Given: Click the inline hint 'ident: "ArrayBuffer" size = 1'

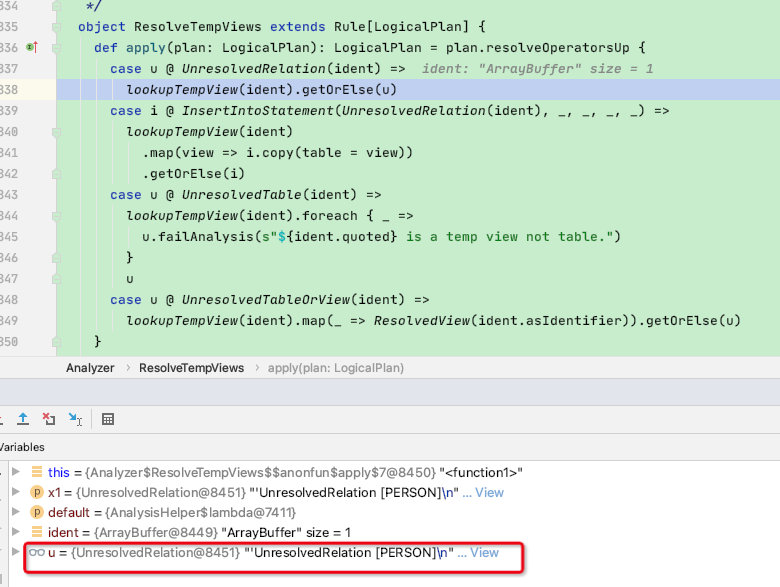Looking at the screenshot, I should (537, 69).
